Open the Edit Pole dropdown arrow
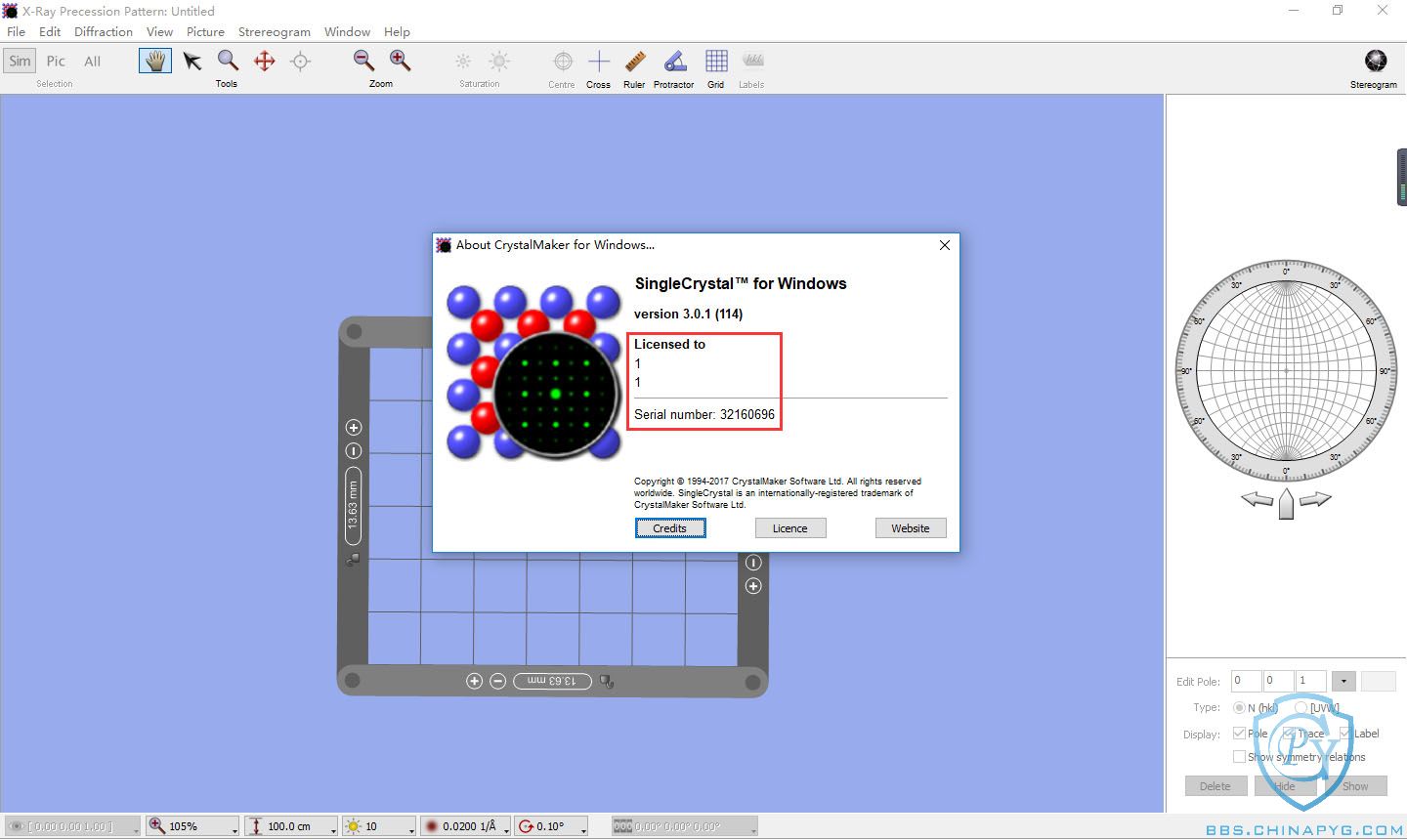The width and height of the screenshot is (1407, 840). pos(1343,681)
